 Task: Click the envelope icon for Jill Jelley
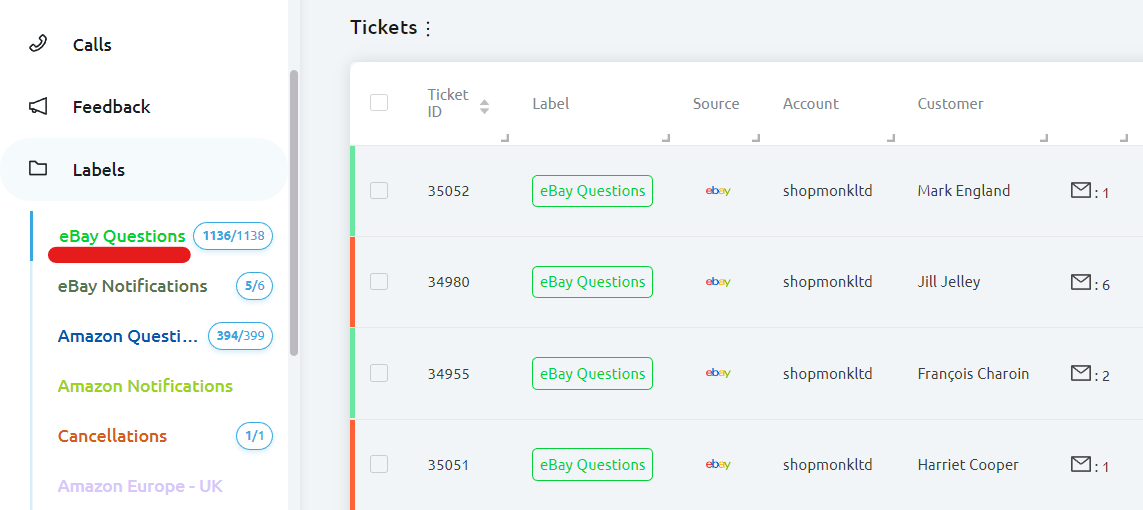(x=1080, y=283)
